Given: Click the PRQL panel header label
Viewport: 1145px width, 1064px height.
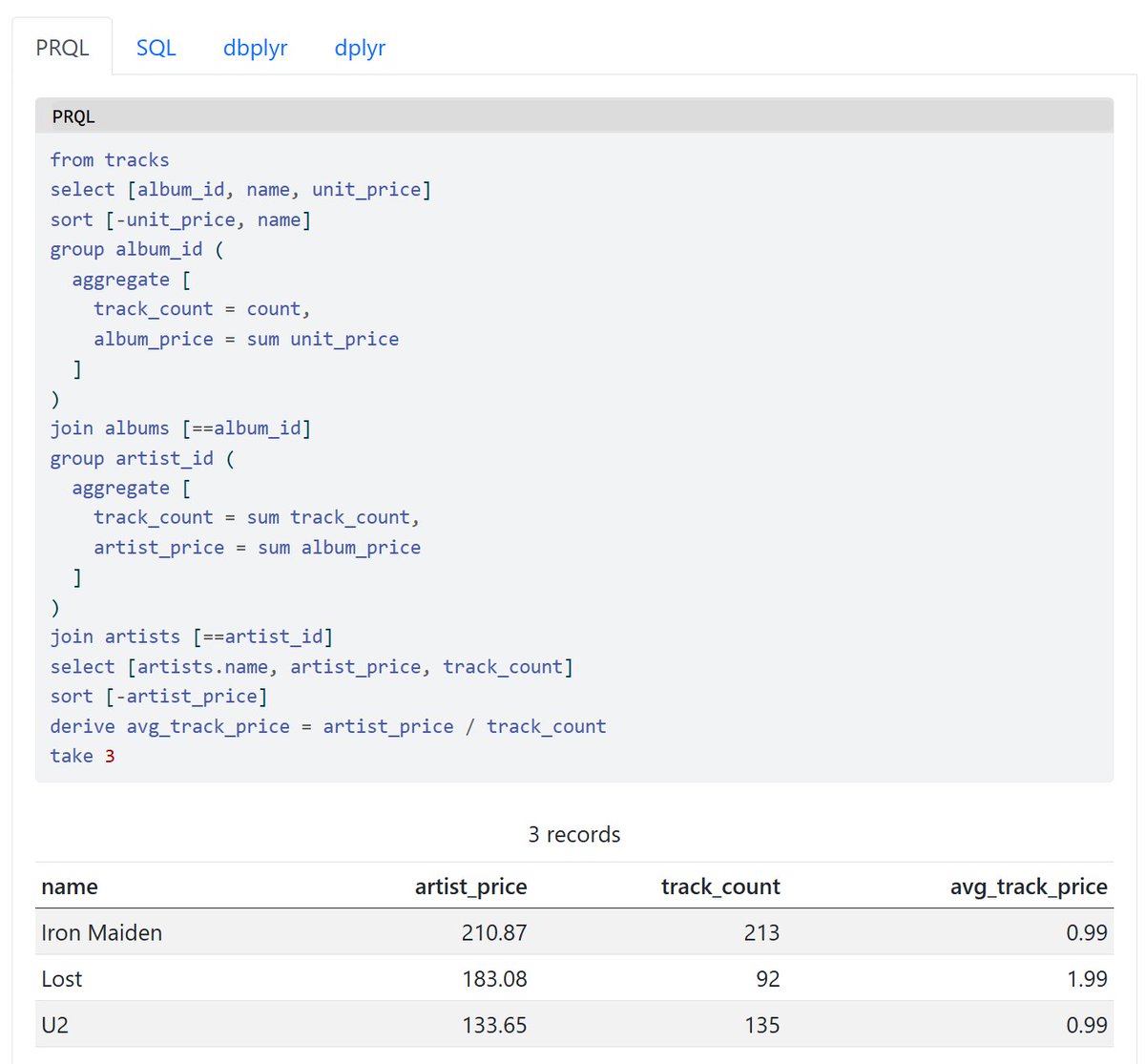Looking at the screenshot, I should click(x=74, y=115).
